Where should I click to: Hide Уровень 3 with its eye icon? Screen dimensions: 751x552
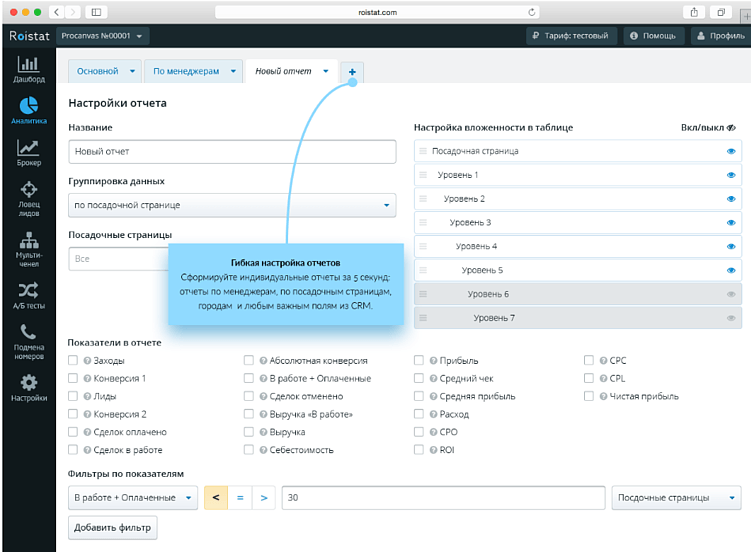[x=731, y=223]
